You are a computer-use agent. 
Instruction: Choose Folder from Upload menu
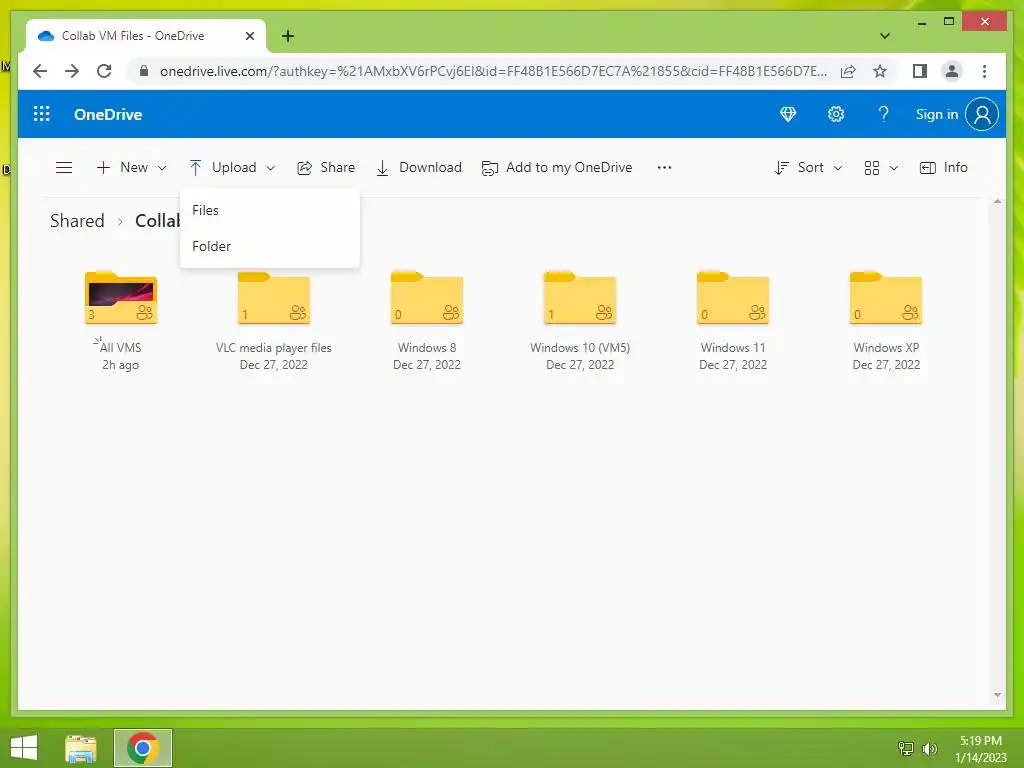pos(270,246)
